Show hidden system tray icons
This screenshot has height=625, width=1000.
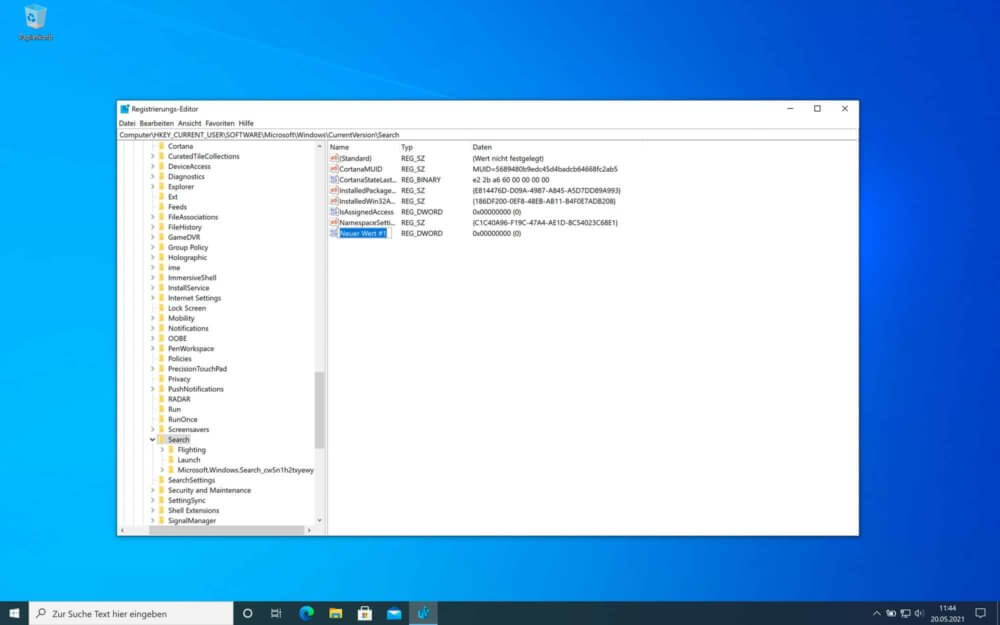coord(876,614)
